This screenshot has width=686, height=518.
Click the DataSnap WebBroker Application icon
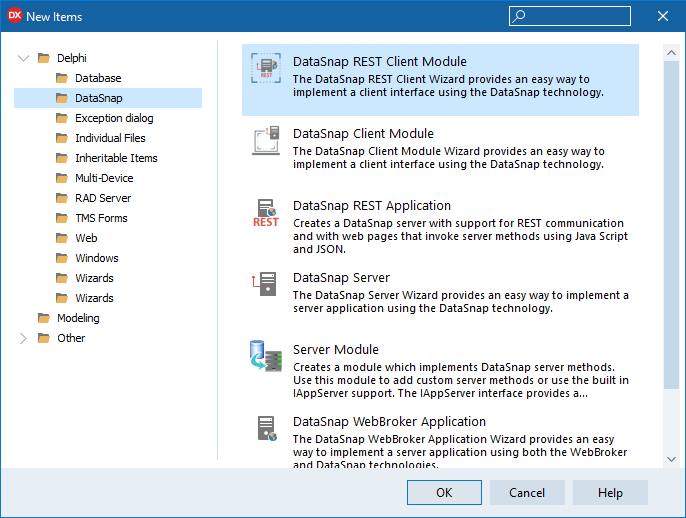point(266,429)
